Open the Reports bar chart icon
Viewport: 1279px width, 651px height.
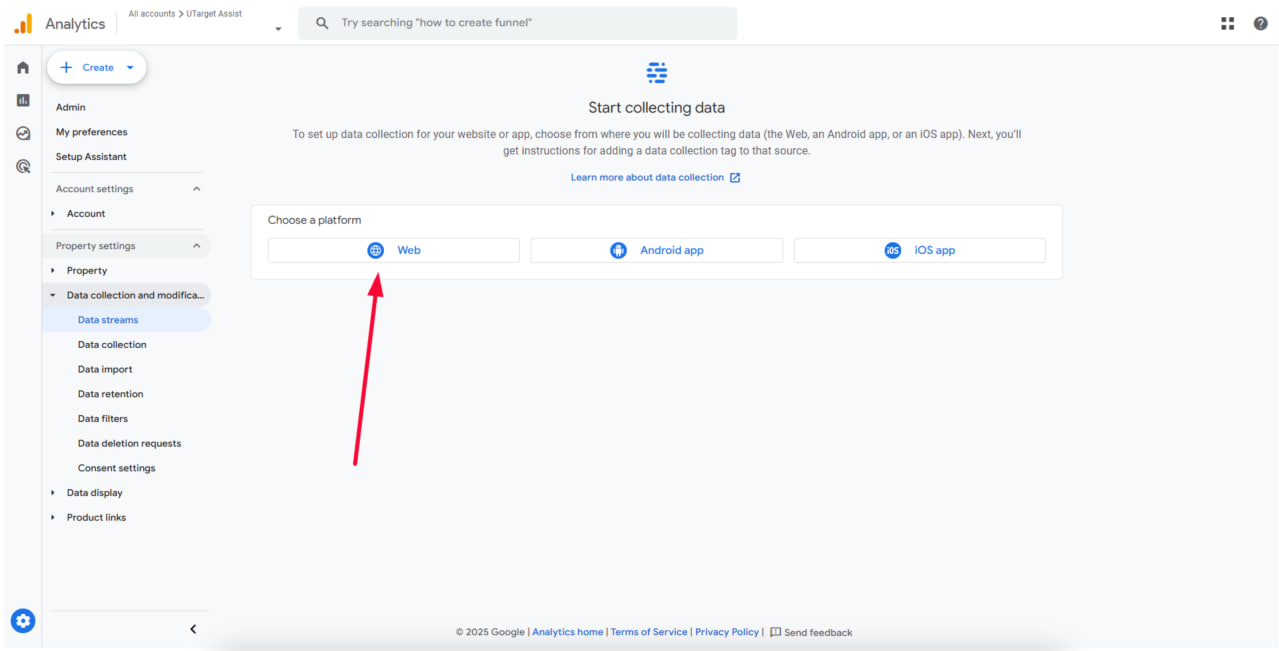pos(23,100)
